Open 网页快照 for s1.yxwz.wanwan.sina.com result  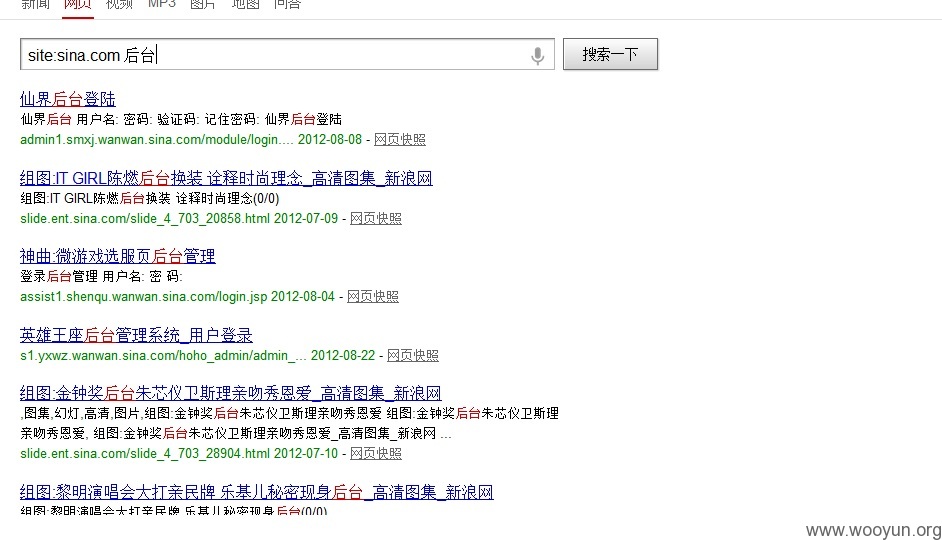click(x=413, y=355)
